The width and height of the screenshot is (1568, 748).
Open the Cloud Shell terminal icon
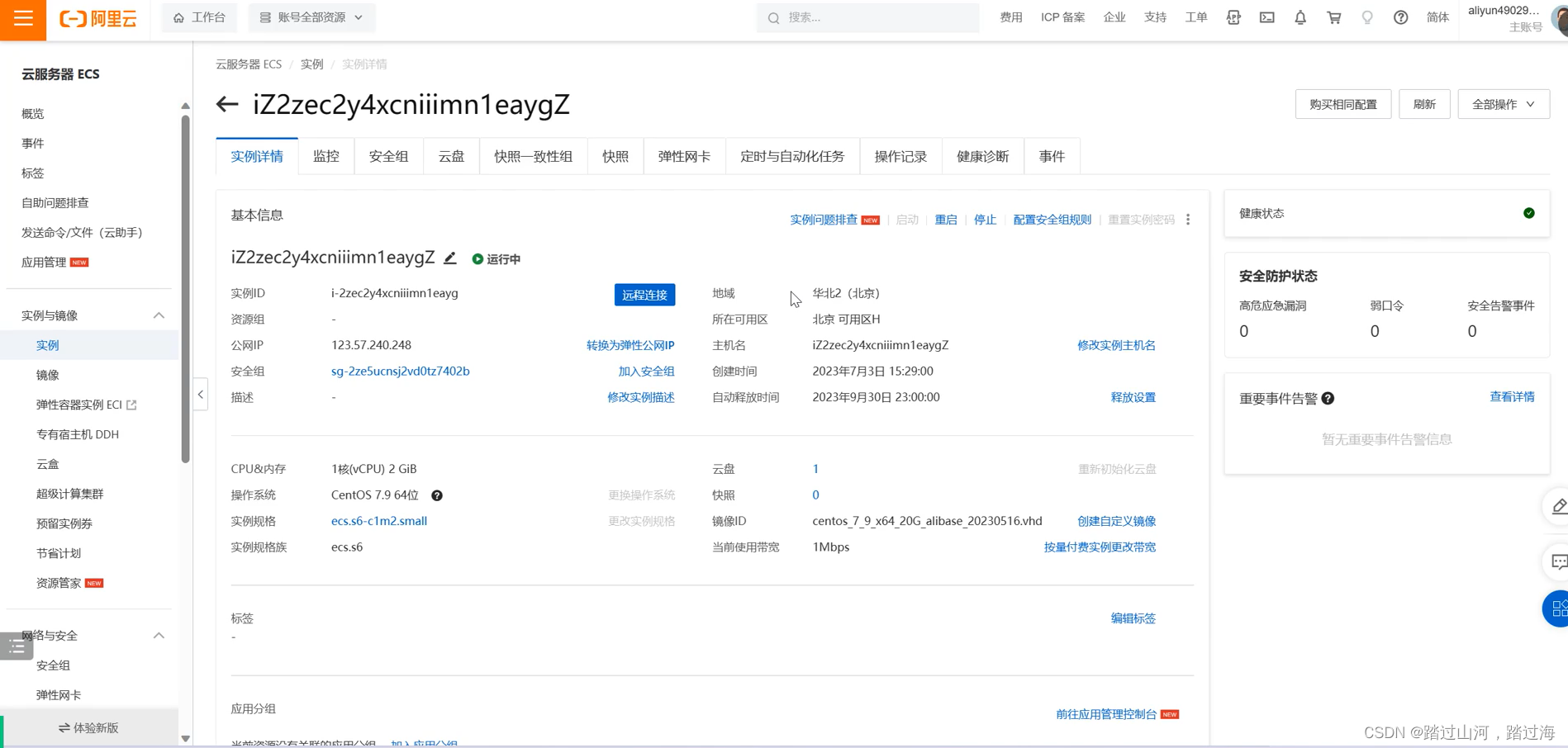point(1266,17)
